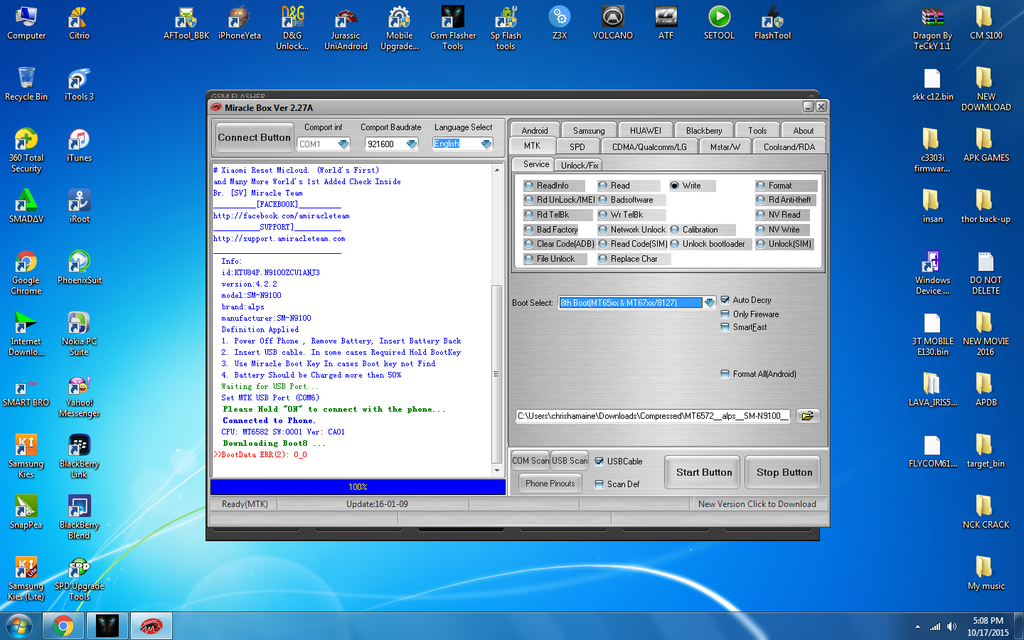Open the VOLCANO desktop shortcut
This screenshot has width=1024, height=640.
(613, 24)
